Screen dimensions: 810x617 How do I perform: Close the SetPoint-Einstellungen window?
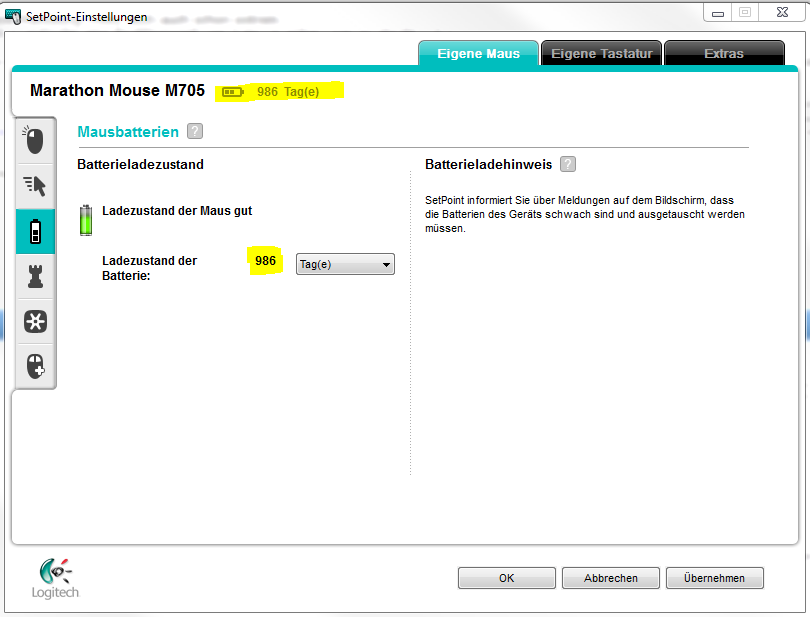click(782, 13)
